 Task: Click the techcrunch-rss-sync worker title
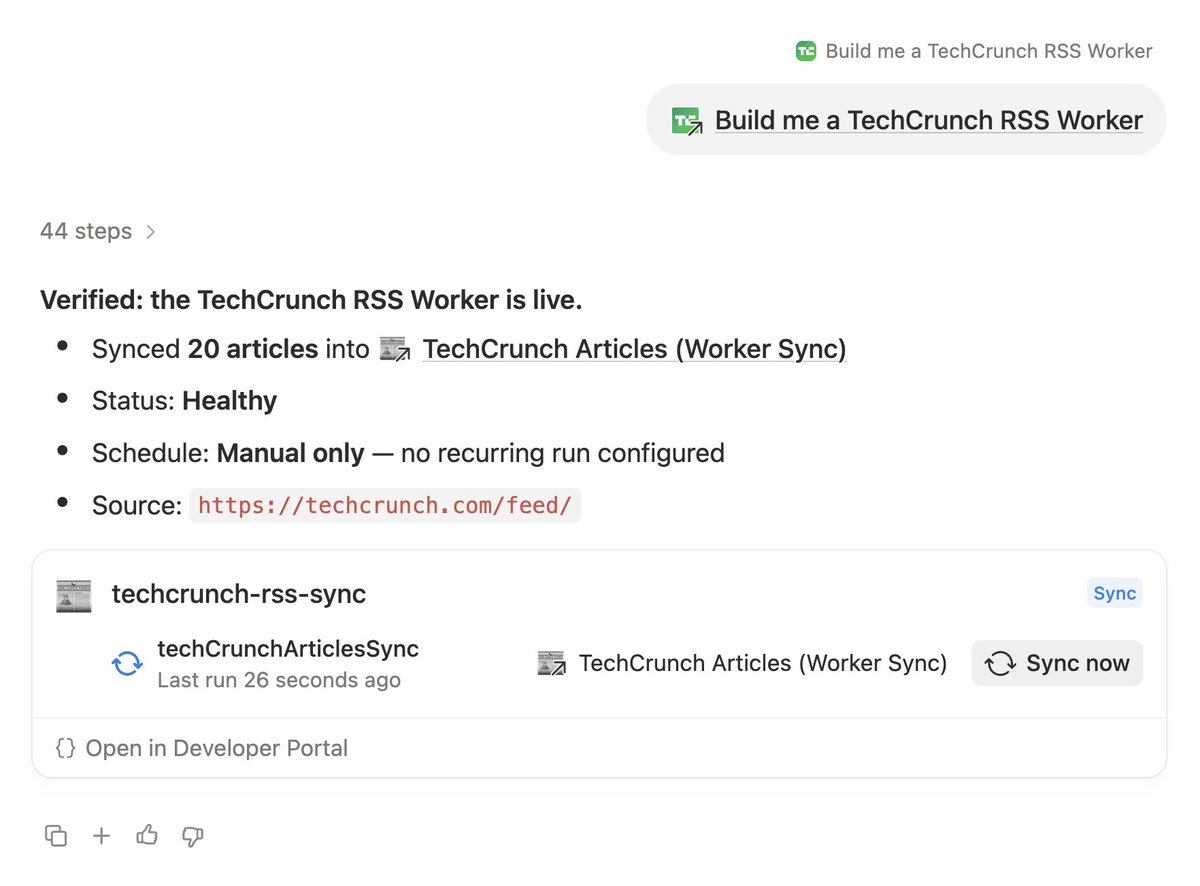click(x=239, y=594)
